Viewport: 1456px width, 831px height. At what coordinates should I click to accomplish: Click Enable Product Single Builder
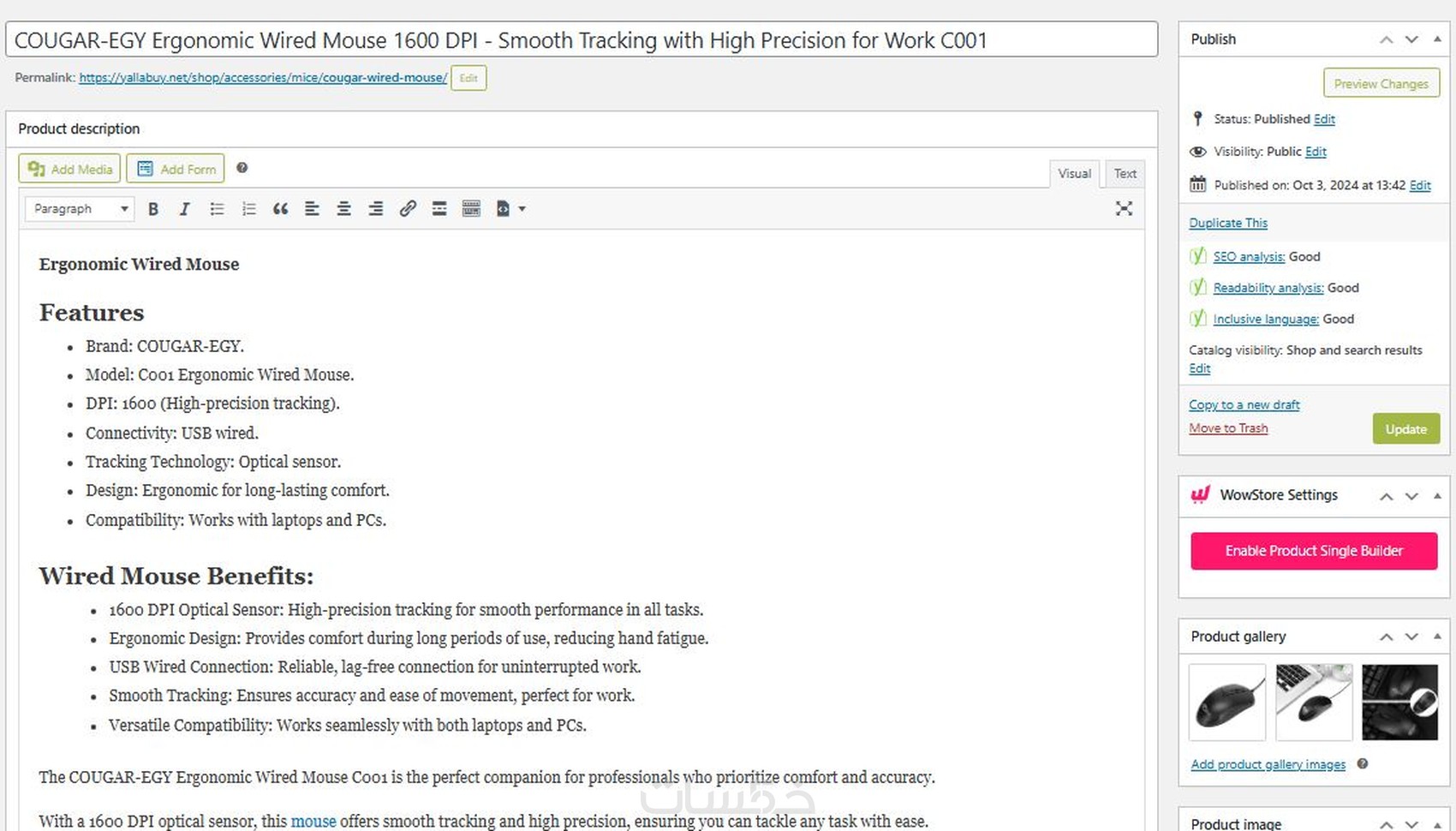coord(1314,551)
